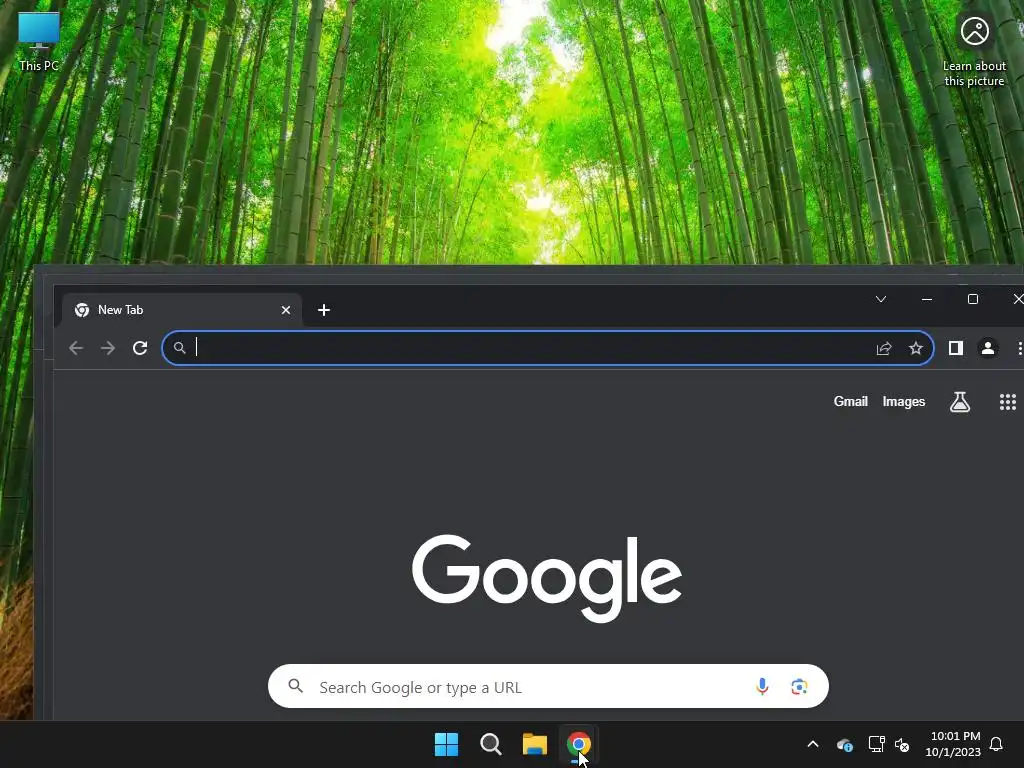This screenshot has height=768, width=1024.
Task: Maximize the Chrome window
Action: coord(972,299)
